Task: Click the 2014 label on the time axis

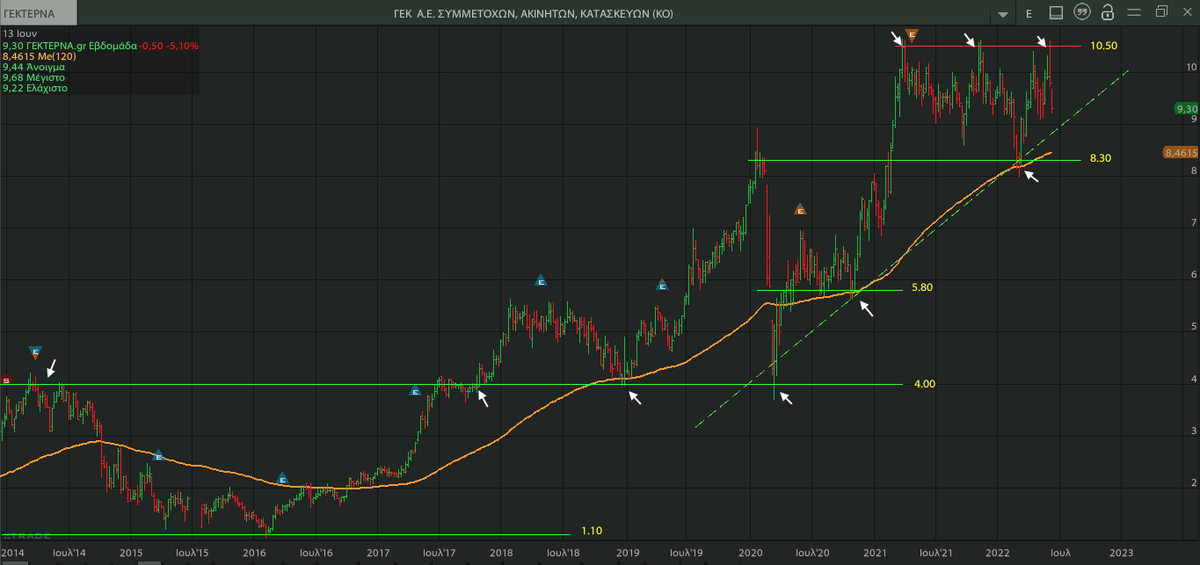Action: pos(13,552)
